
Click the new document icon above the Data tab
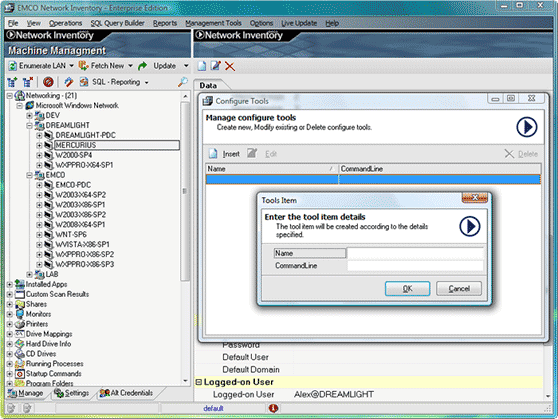202,66
